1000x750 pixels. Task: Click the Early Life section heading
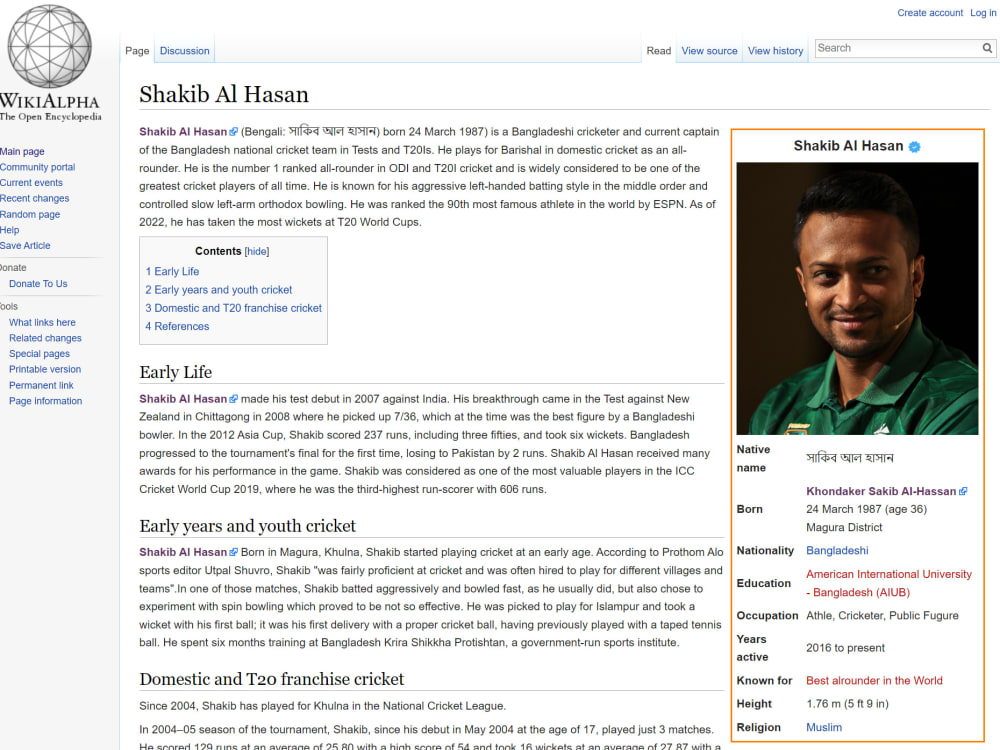click(x=175, y=372)
